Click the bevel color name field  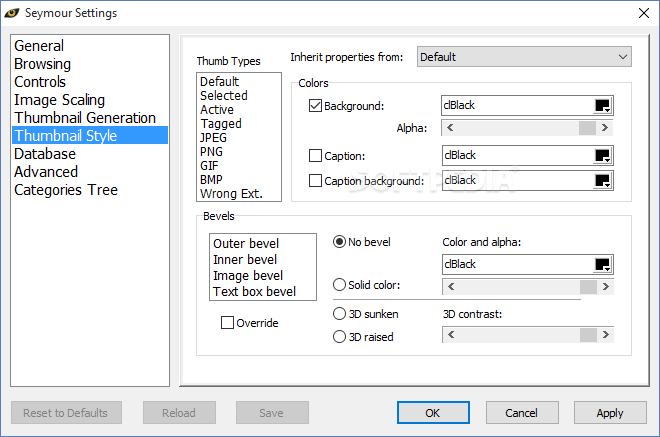[x=518, y=264]
